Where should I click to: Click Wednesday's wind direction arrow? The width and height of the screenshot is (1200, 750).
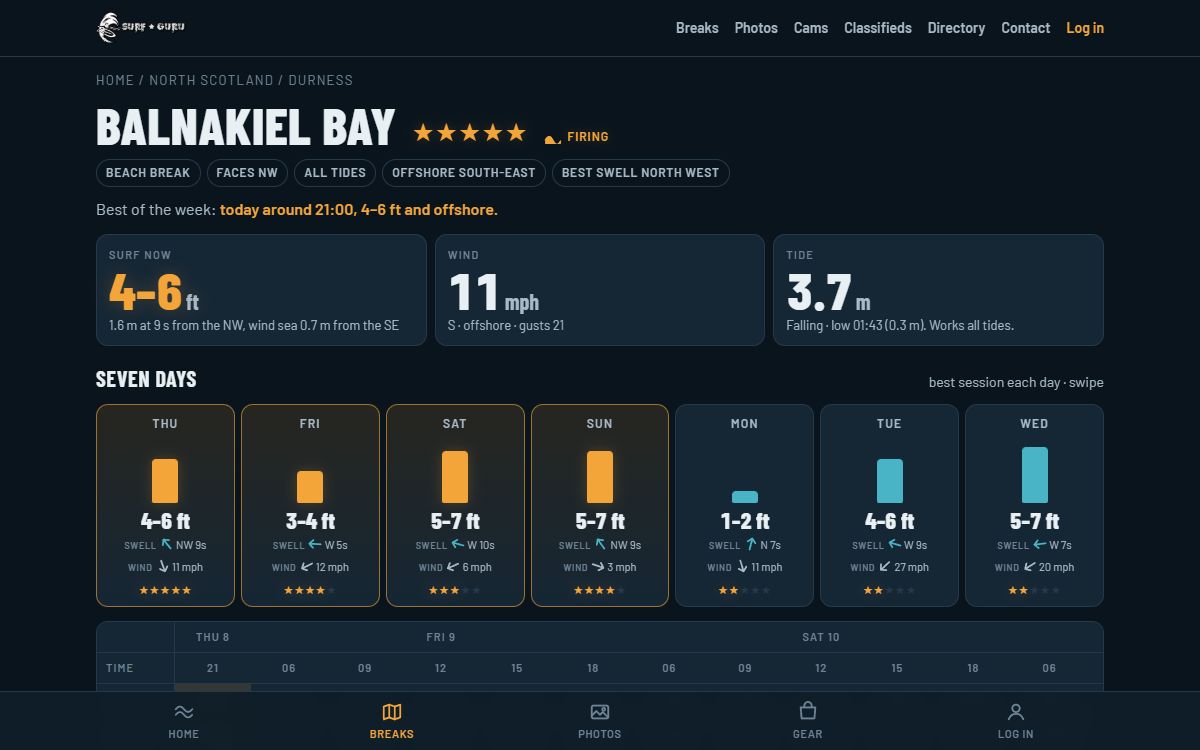point(1029,567)
